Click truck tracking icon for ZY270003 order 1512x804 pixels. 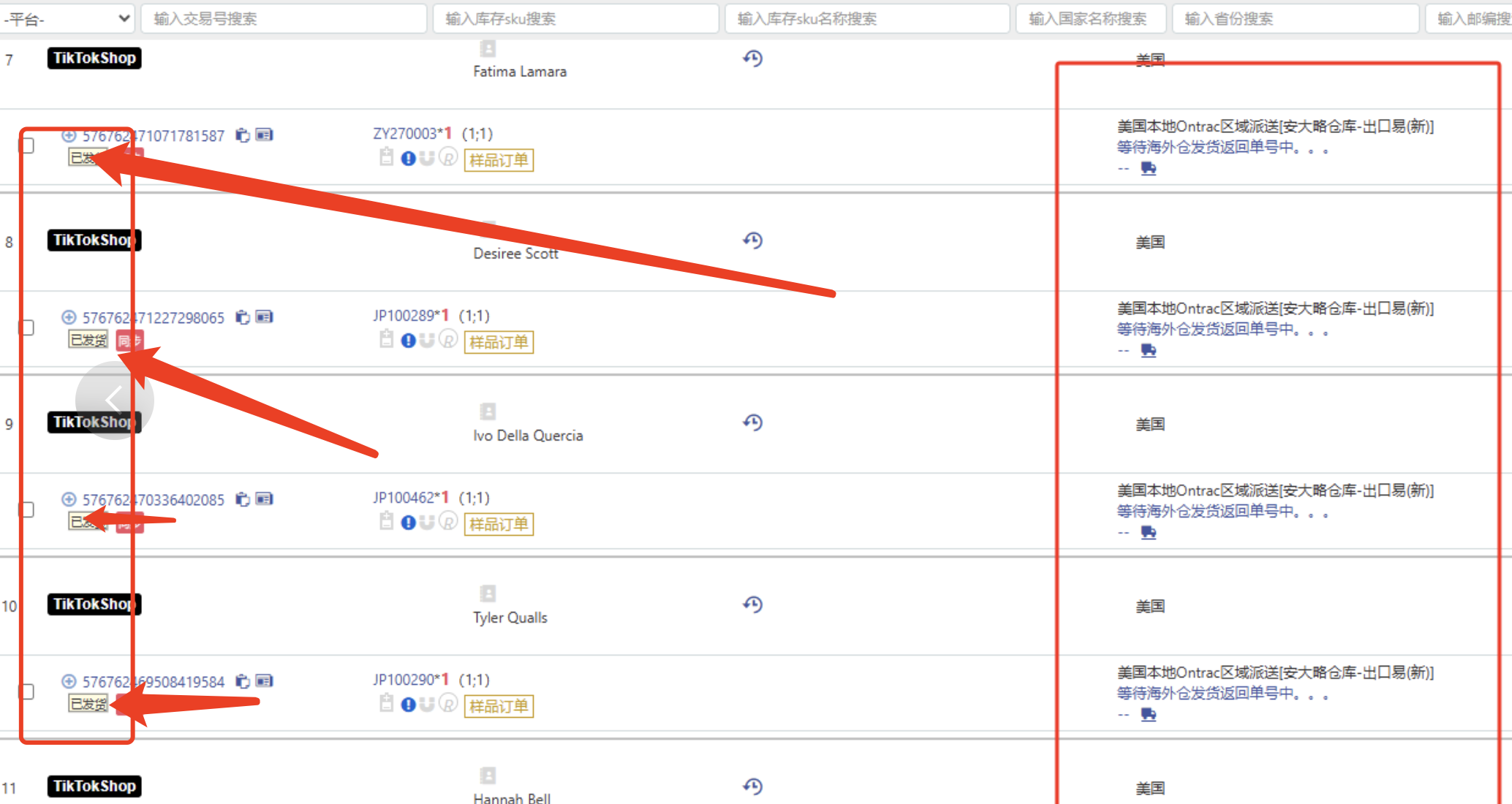click(x=1149, y=169)
